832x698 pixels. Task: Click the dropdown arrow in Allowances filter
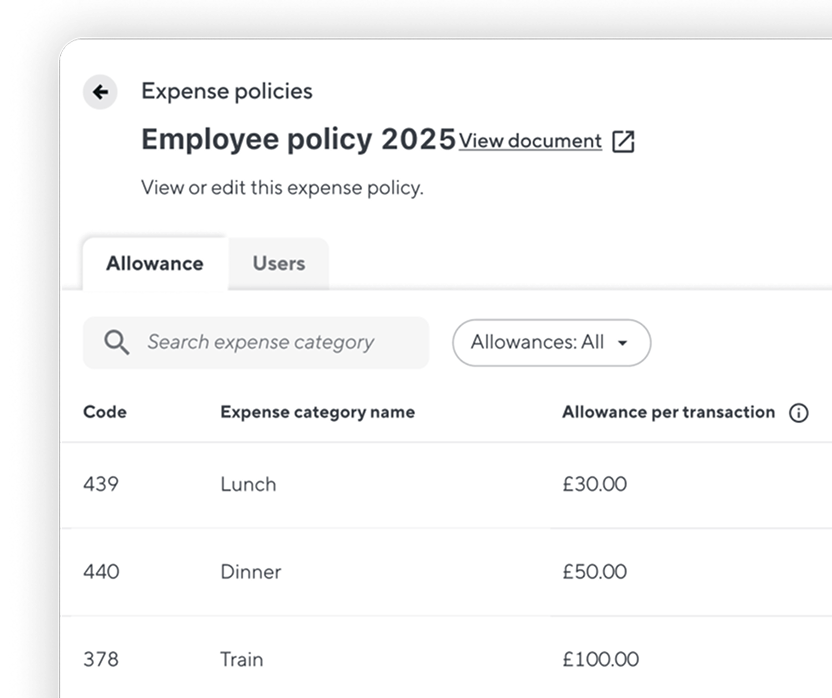click(x=622, y=343)
